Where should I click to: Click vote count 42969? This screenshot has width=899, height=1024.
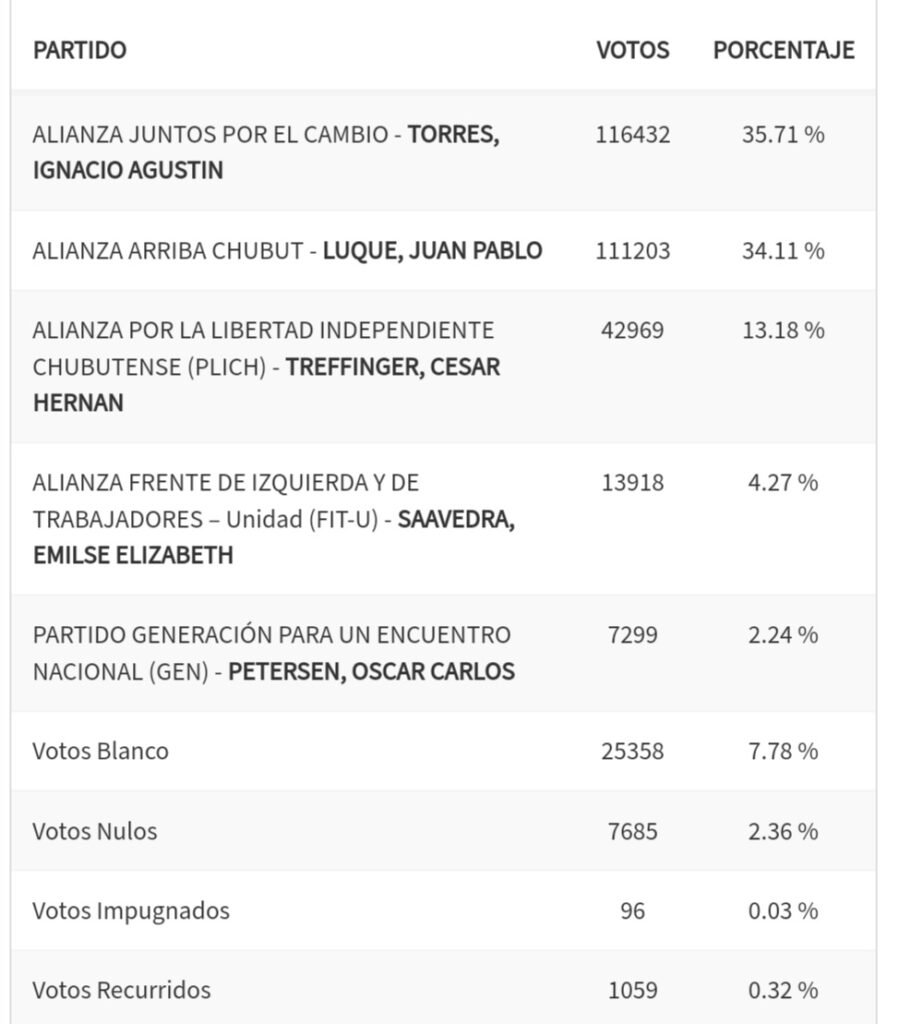632,330
